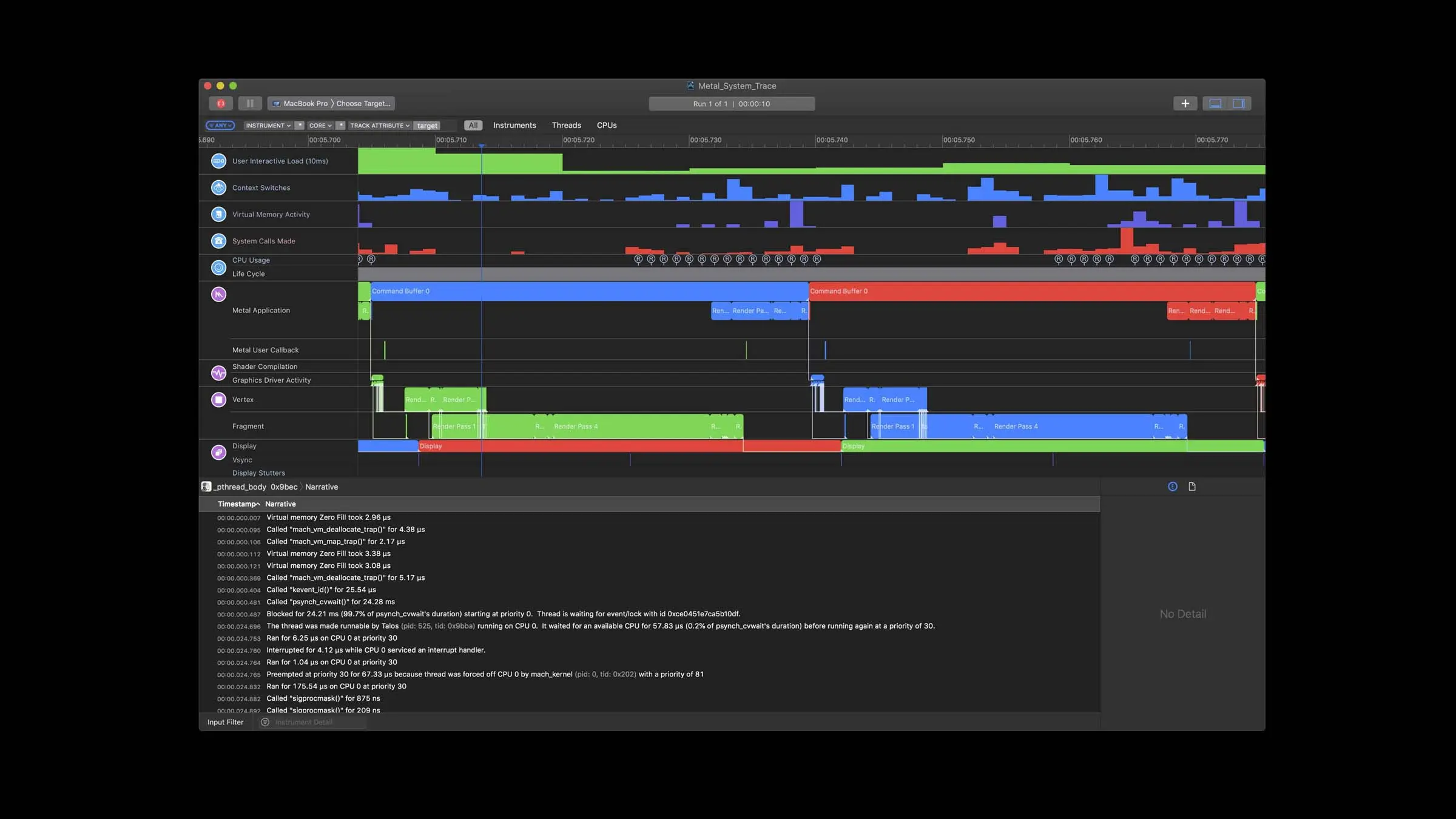
Task: Select the Vertex instrument icon
Action: 218,400
